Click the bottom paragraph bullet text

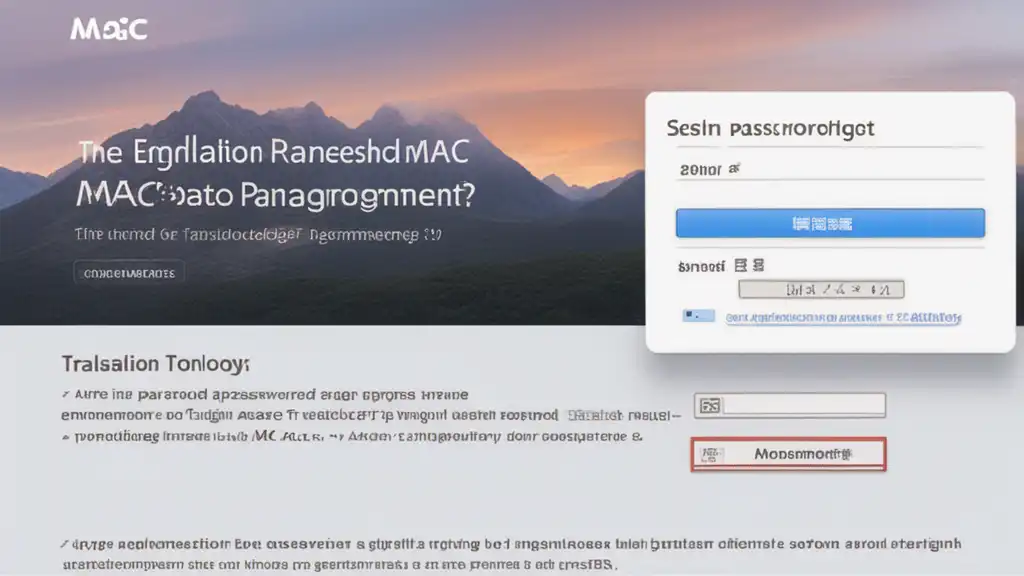click(x=511, y=554)
